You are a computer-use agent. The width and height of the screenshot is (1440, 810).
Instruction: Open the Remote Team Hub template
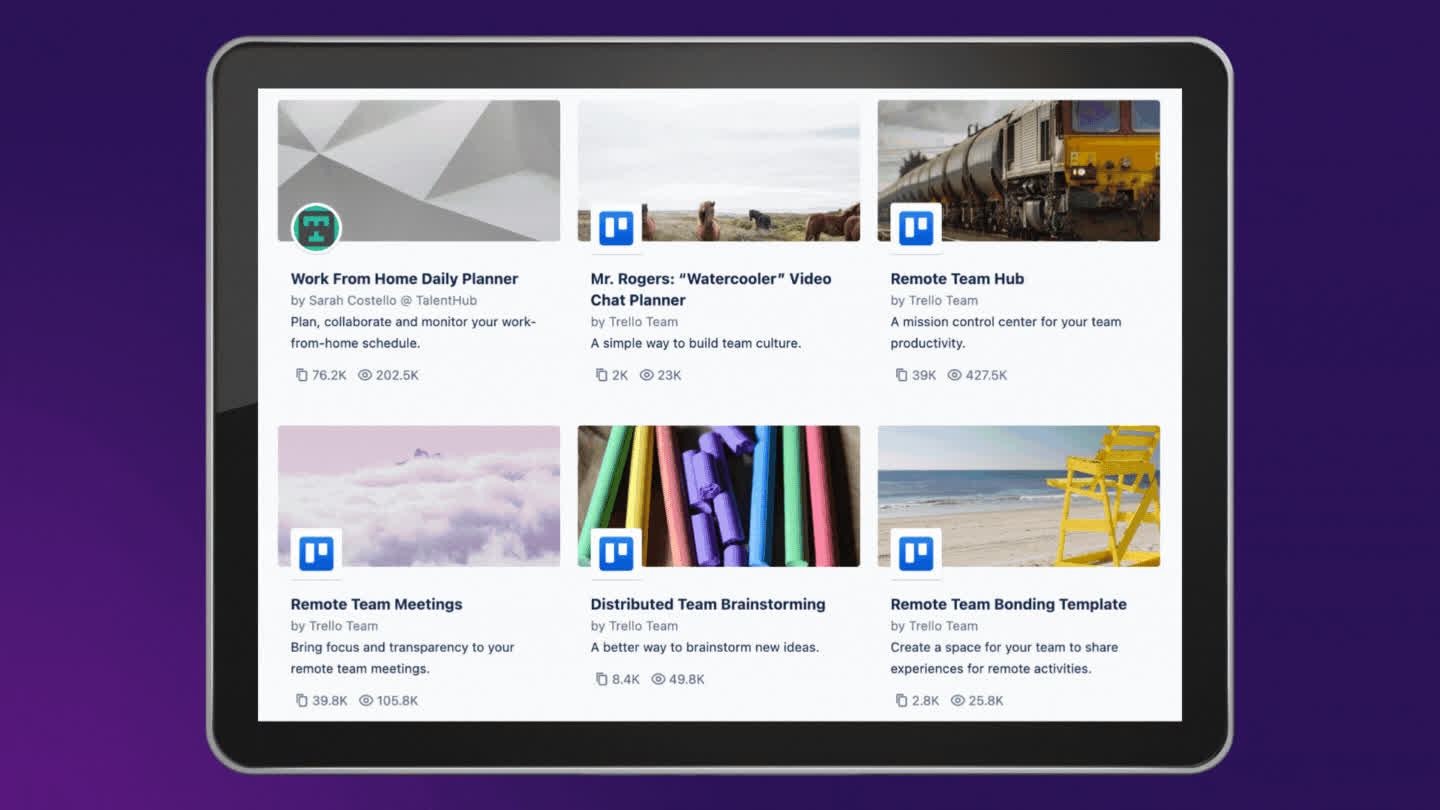[957, 279]
